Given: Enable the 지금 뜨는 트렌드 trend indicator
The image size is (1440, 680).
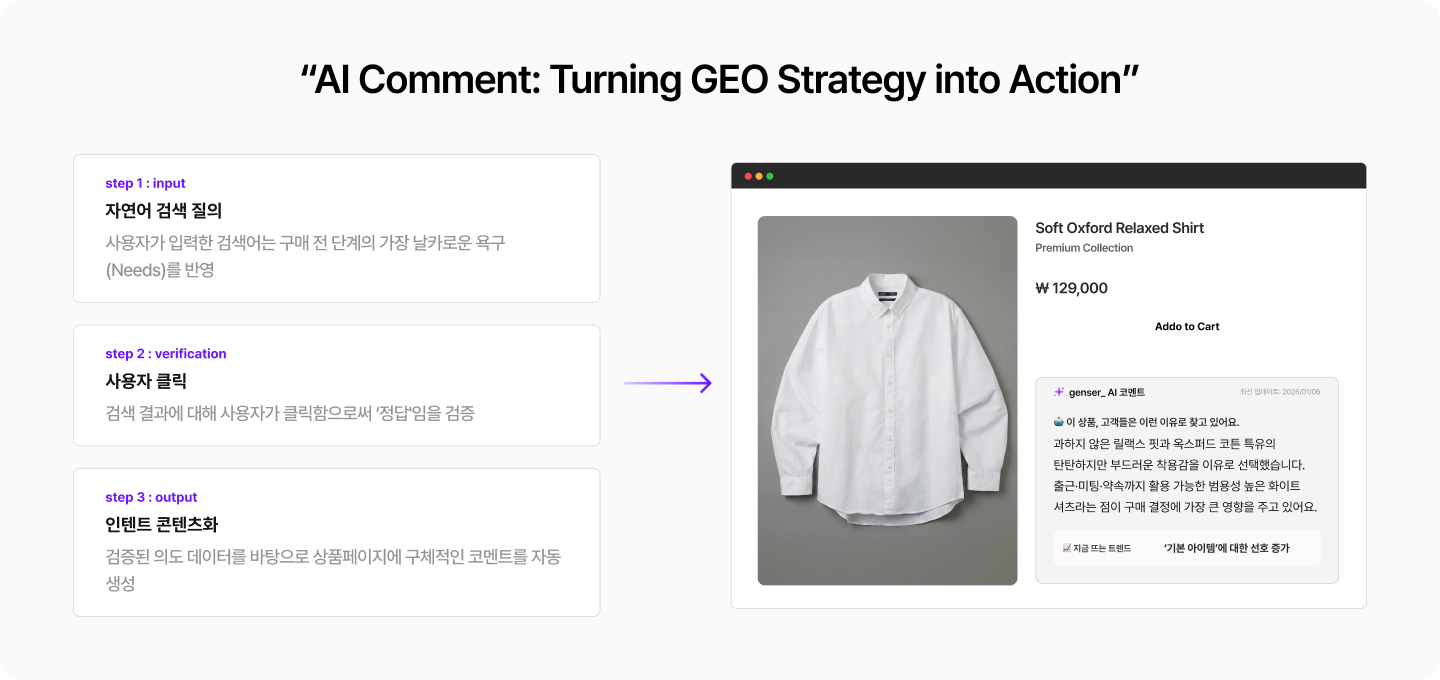Looking at the screenshot, I should pos(1098,548).
